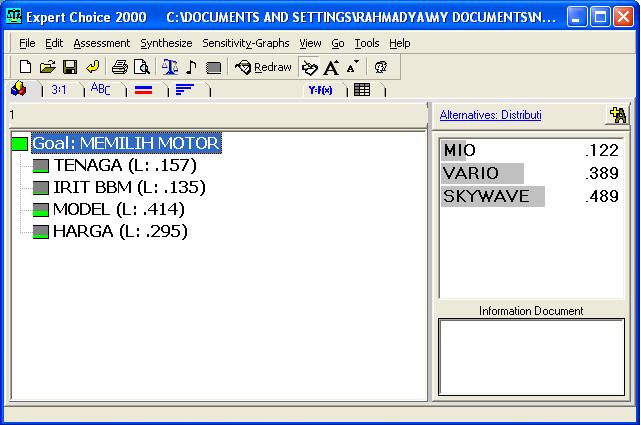Click the Add Alternative icon

click(x=617, y=115)
